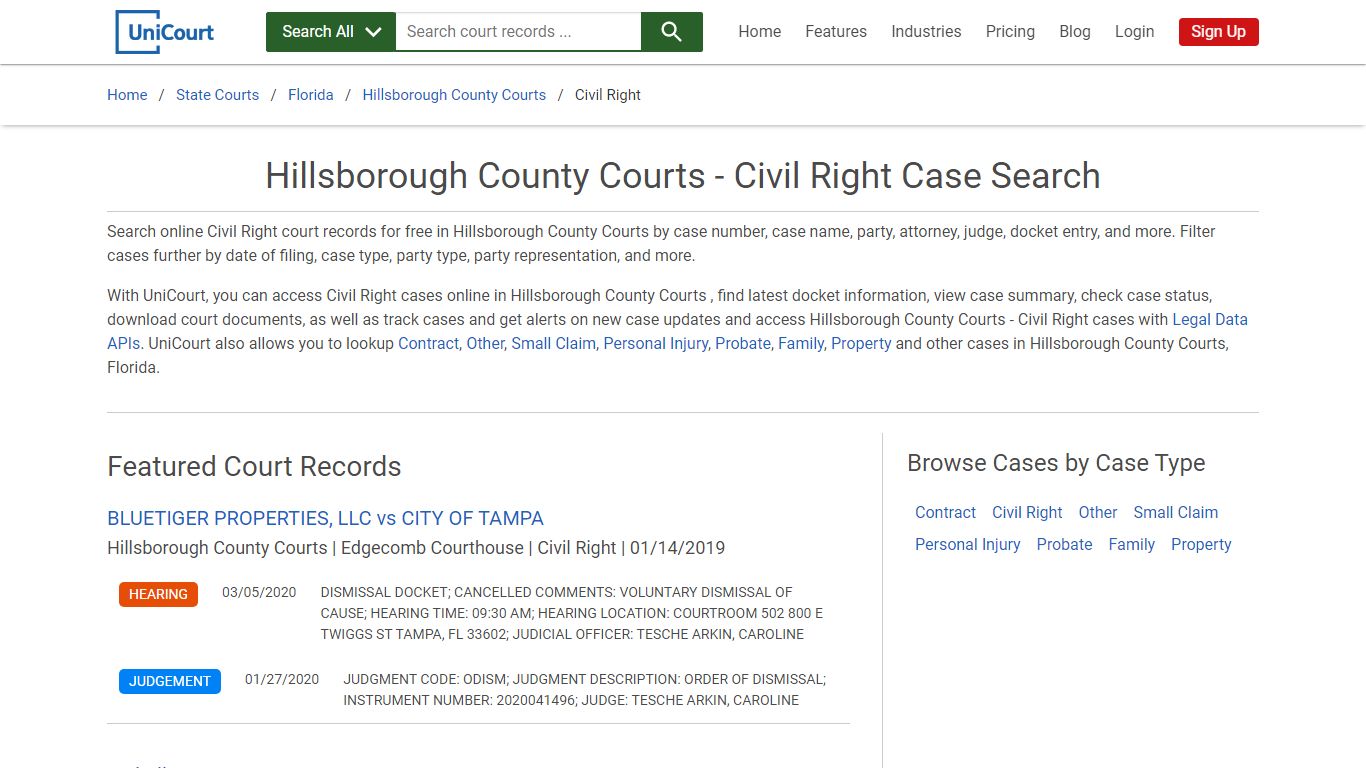
Task: Select the Browse Cases by Case Type heading
Action: [1056, 463]
